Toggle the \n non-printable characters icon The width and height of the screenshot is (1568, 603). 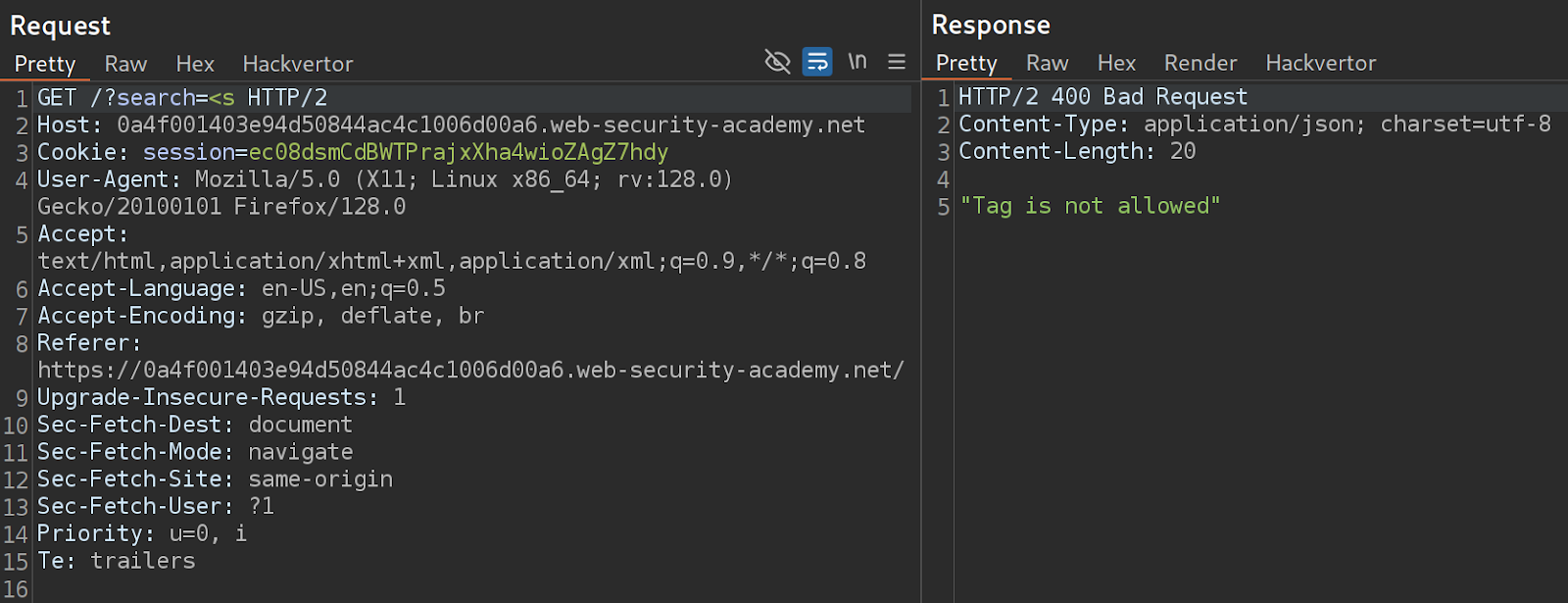(x=857, y=62)
